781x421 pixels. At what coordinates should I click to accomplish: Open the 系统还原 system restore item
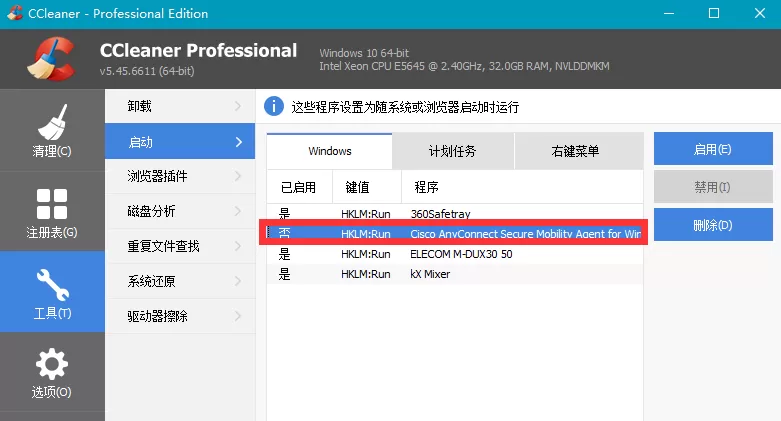(x=180, y=281)
